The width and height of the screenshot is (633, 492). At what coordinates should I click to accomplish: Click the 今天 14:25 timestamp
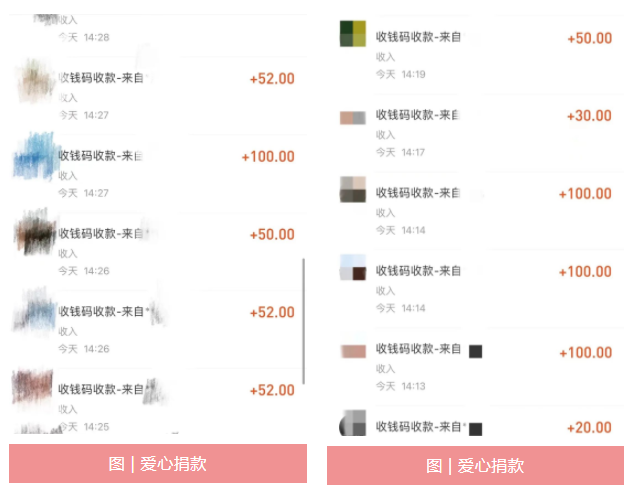click(x=83, y=427)
